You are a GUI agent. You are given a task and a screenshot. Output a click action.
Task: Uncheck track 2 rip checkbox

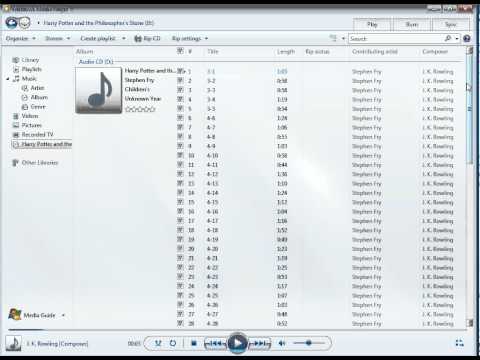click(180, 81)
